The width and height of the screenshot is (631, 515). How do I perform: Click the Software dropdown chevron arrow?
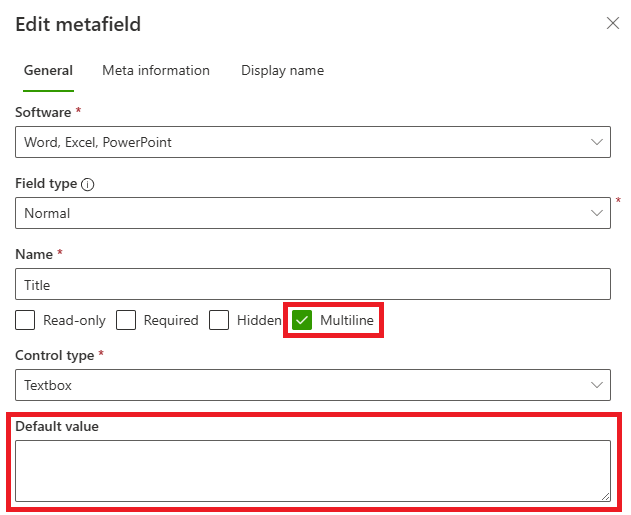(598, 142)
